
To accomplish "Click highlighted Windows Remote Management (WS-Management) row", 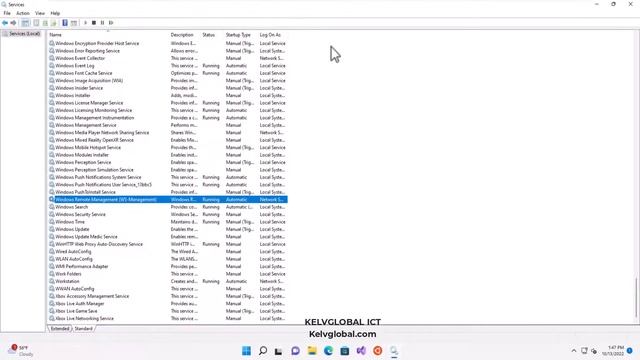I will click(168, 200).
